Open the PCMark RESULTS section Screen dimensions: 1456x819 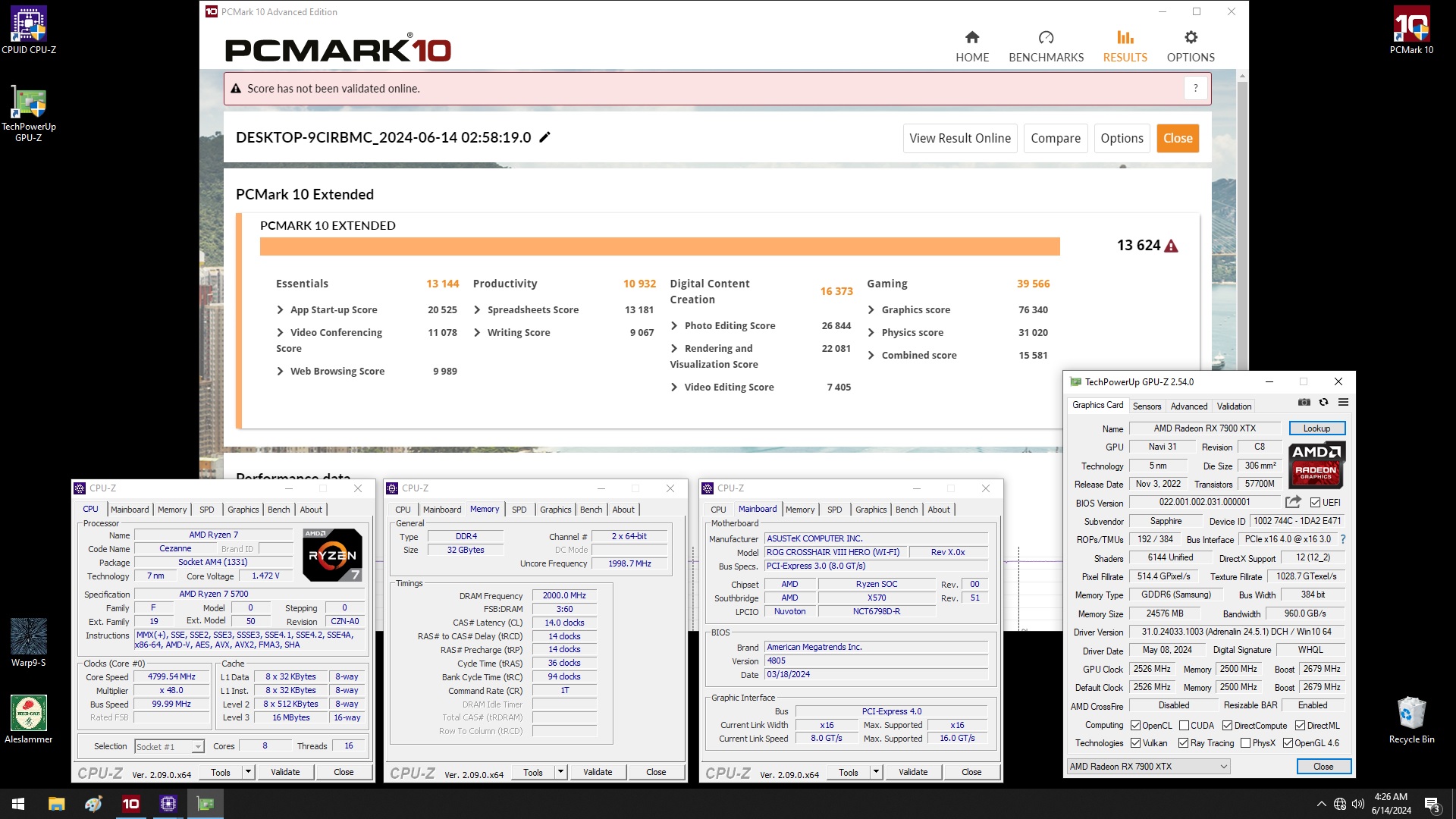pos(1125,46)
